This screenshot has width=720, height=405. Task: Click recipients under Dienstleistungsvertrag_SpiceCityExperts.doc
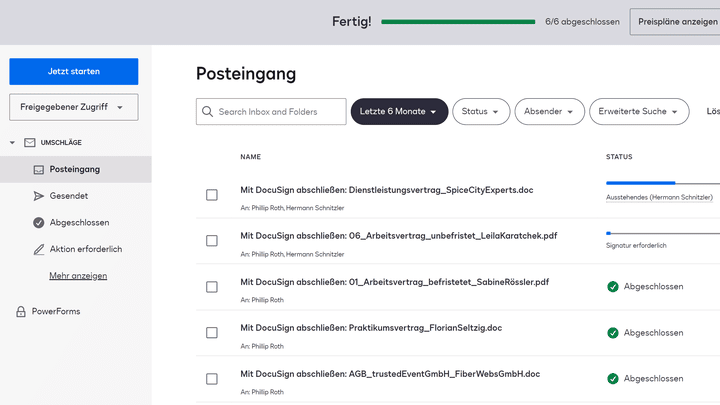tap(292, 208)
